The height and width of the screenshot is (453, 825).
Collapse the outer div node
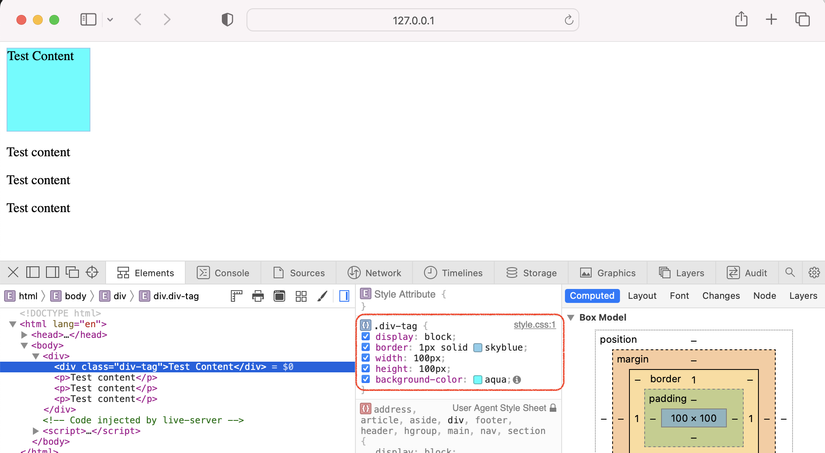pos(36,356)
